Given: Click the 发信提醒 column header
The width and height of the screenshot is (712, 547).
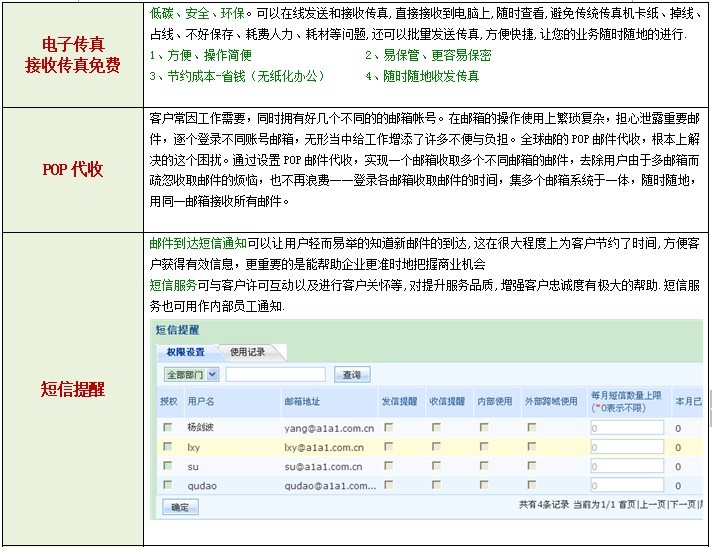Looking at the screenshot, I should (x=400, y=401).
